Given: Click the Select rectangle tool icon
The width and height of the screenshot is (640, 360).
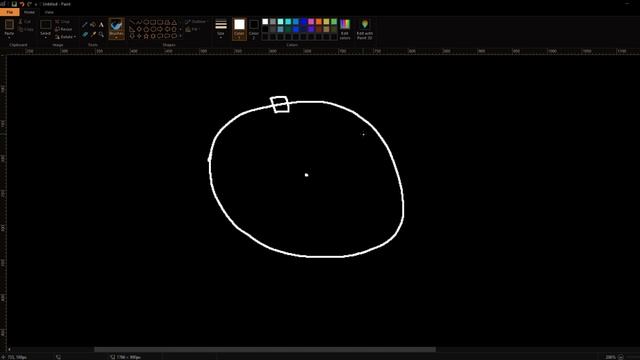Looking at the screenshot, I should [45, 24].
